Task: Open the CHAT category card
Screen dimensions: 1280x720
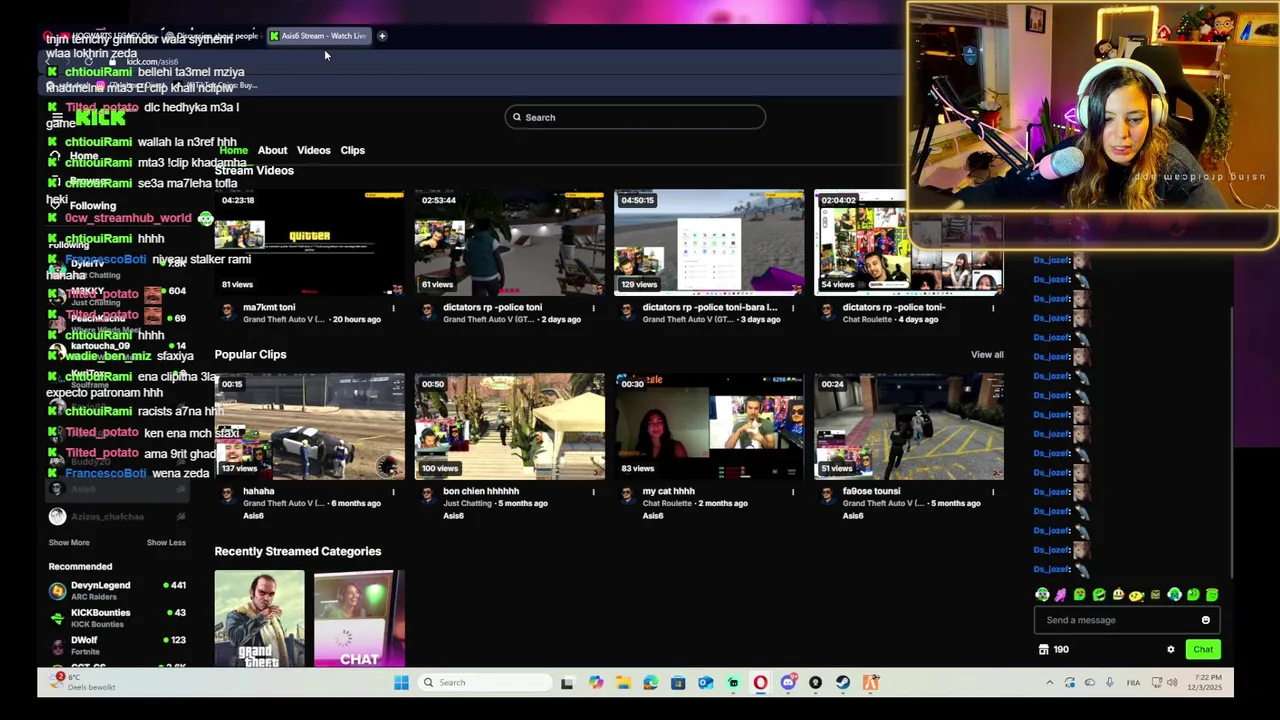Action: coord(359,618)
